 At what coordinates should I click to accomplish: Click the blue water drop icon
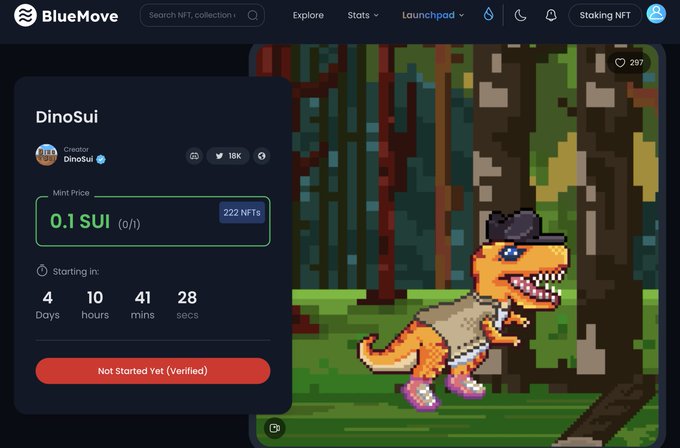point(488,14)
